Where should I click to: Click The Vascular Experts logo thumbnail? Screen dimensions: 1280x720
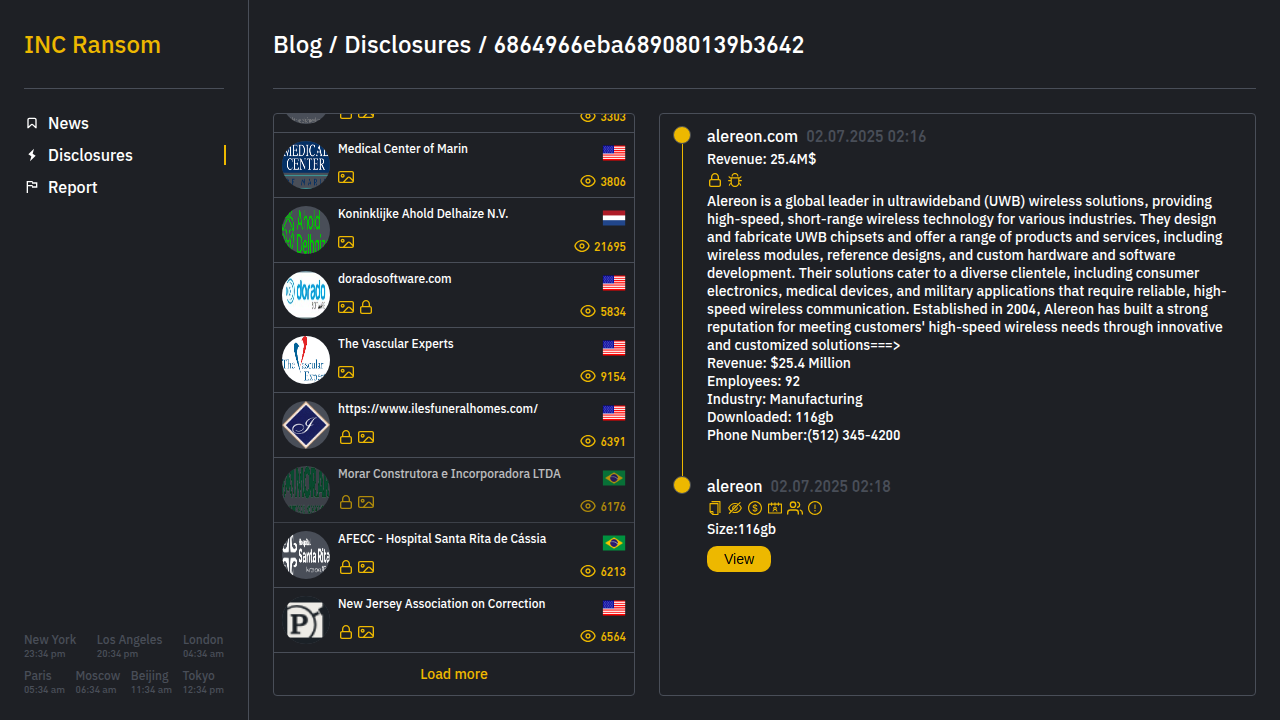[x=306, y=360]
